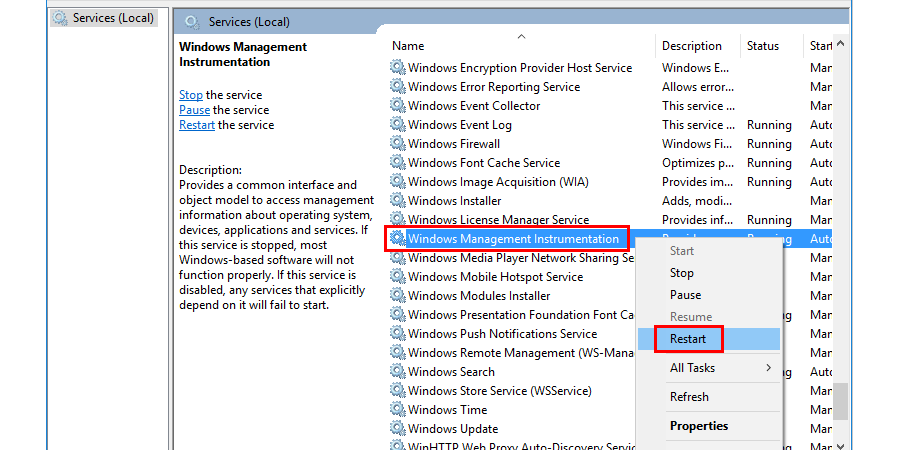Click gear icon beside Windows Image Acquisition (WIA)
This screenshot has height=450, width=900.
click(x=397, y=181)
